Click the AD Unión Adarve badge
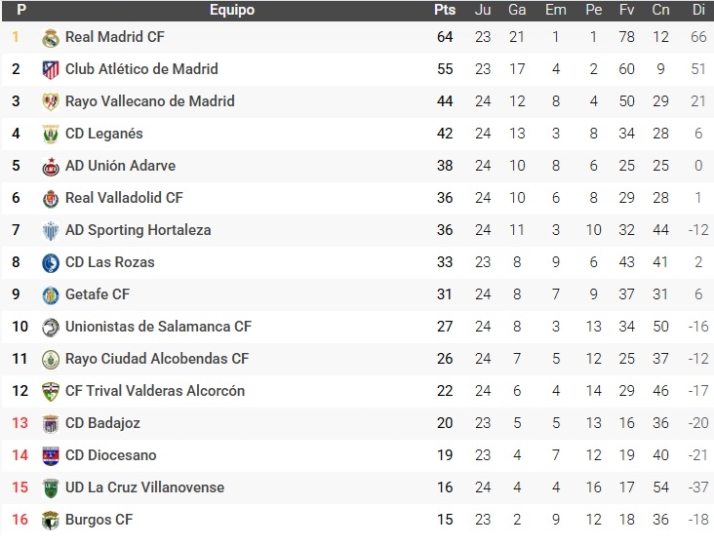The height and width of the screenshot is (546, 714). pos(51,167)
